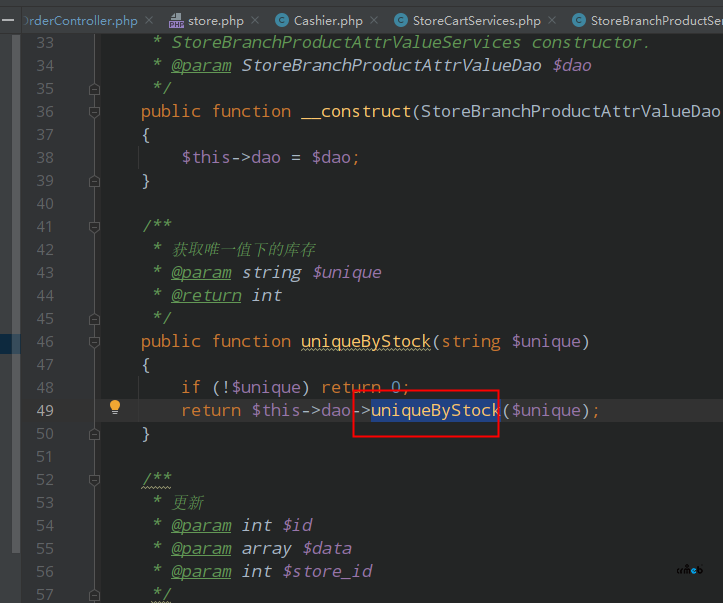Click the class icon on StoreBranchProductSer tab
This screenshot has width=723, height=603.
click(579, 20)
